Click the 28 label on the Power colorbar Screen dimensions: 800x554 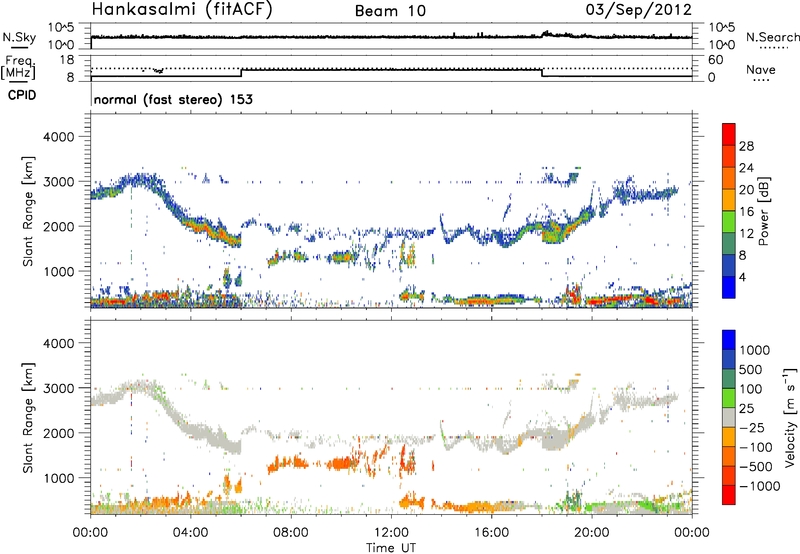click(746, 146)
